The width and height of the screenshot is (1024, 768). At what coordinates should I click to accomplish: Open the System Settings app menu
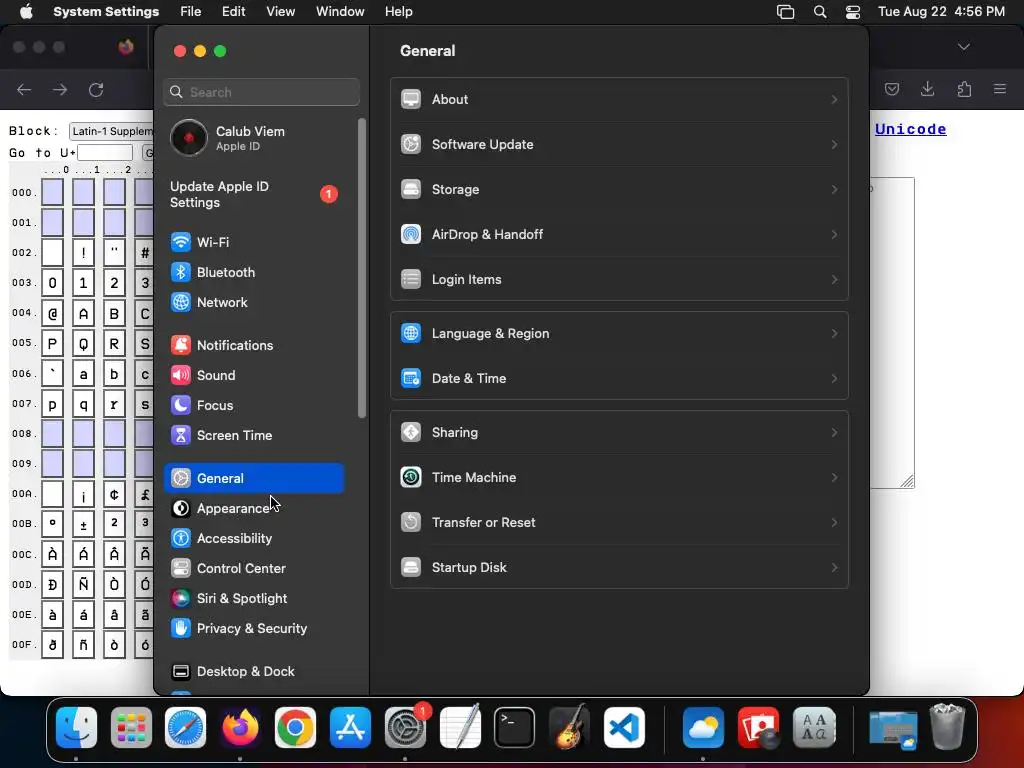coord(106,12)
